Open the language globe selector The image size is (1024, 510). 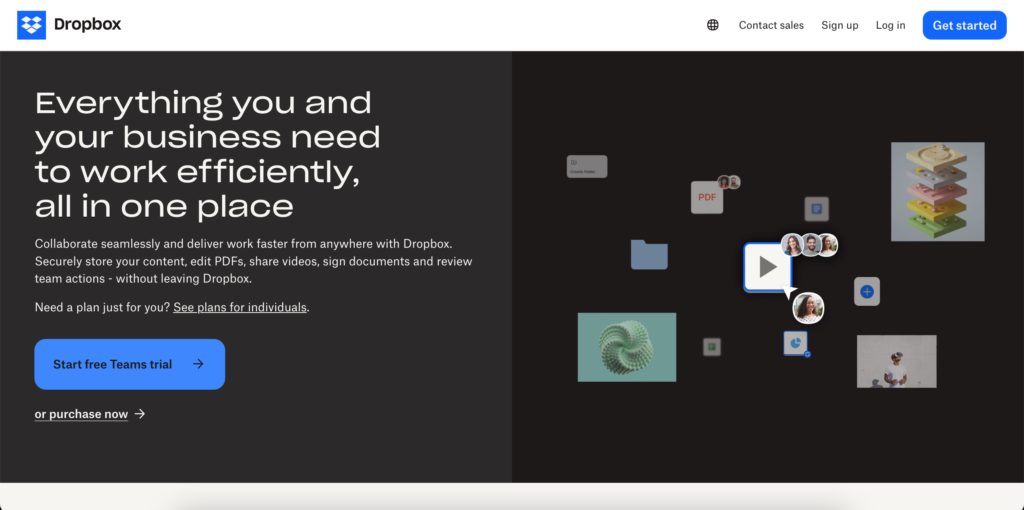coord(712,25)
